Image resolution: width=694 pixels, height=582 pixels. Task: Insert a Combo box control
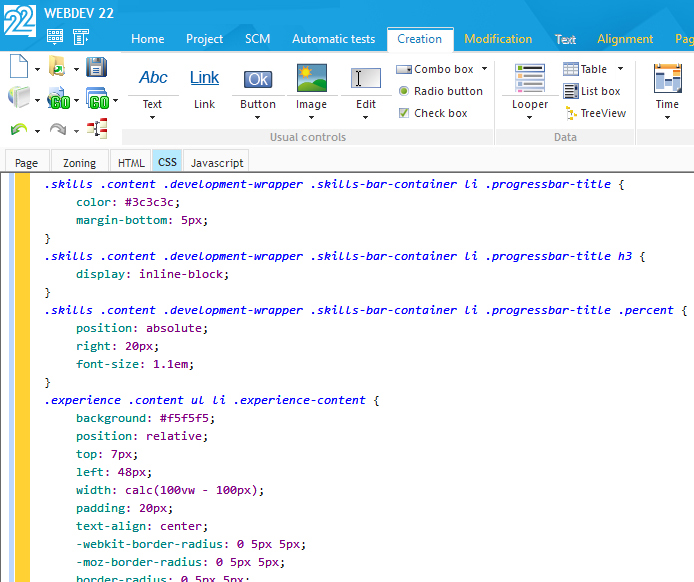pos(435,69)
